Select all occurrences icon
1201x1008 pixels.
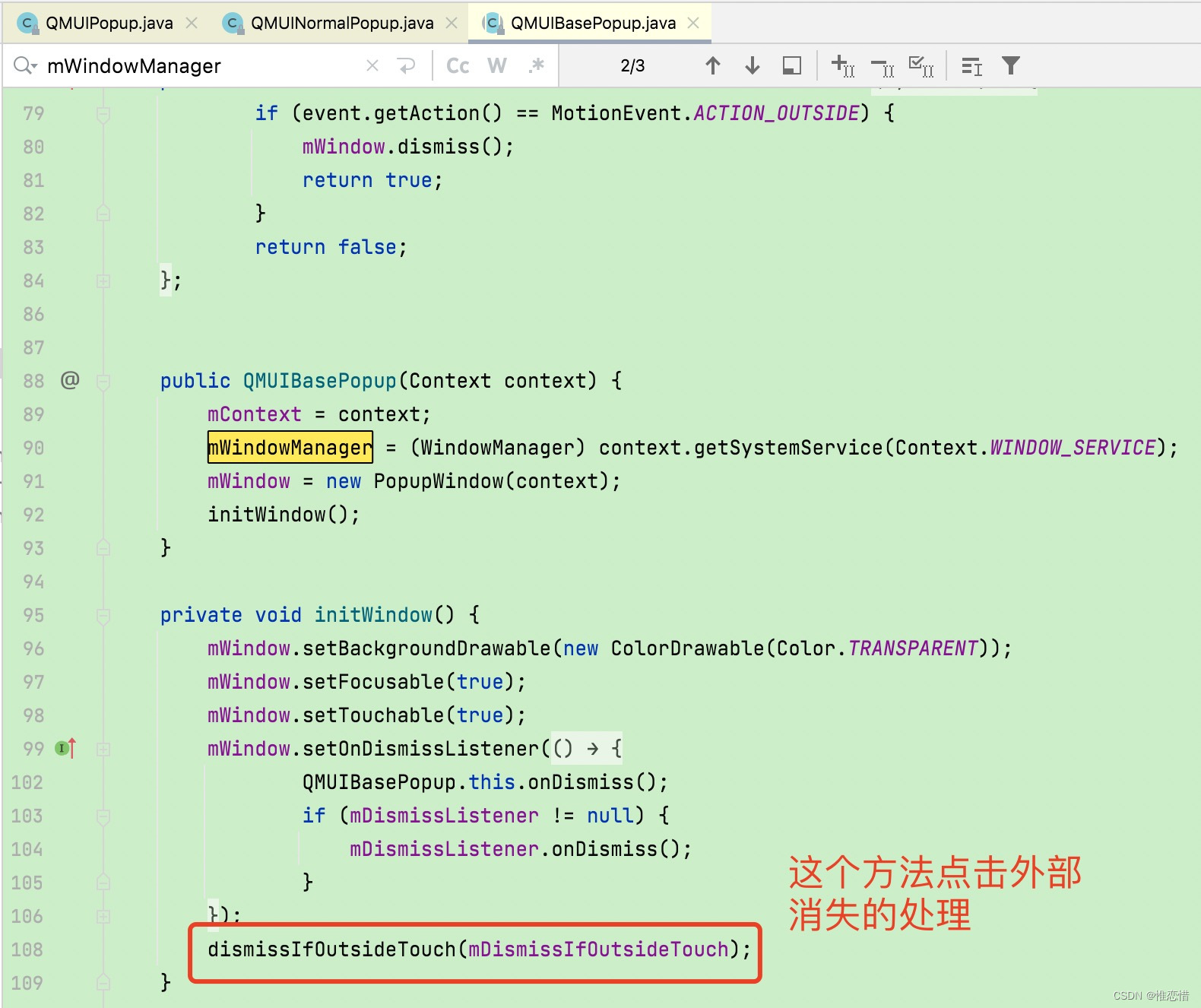(921, 66)
